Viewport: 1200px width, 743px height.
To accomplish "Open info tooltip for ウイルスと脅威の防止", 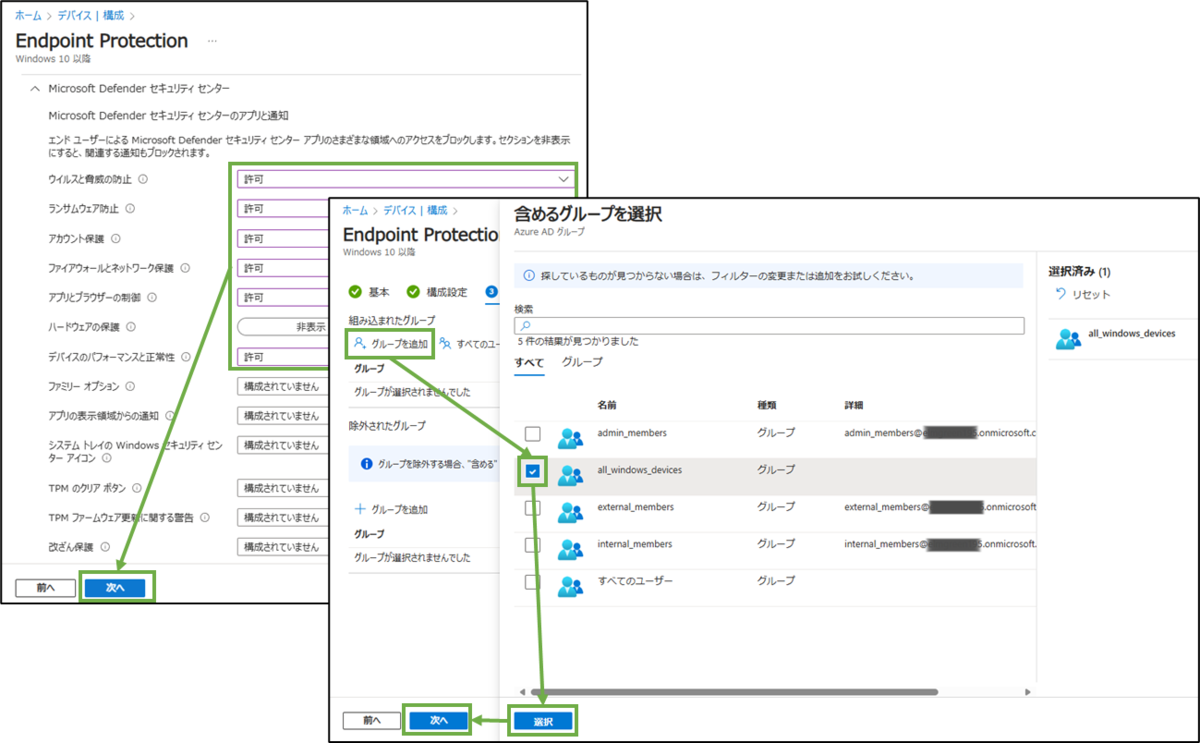I will tap(143, 180).
